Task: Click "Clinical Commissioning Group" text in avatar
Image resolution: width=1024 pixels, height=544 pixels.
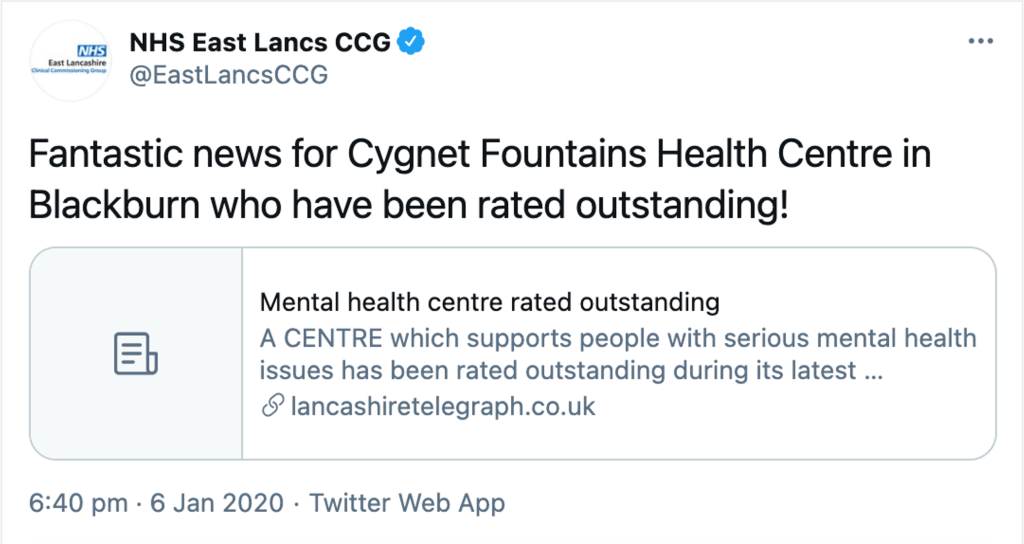Action: point(70,73)
